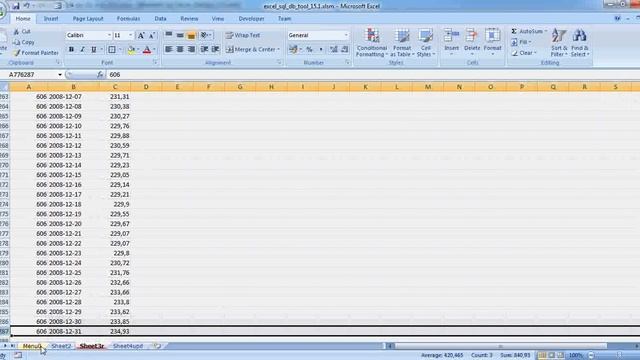
Task: Click the AutoSum button
Action: pyautogui.click(x=529, y=31)
